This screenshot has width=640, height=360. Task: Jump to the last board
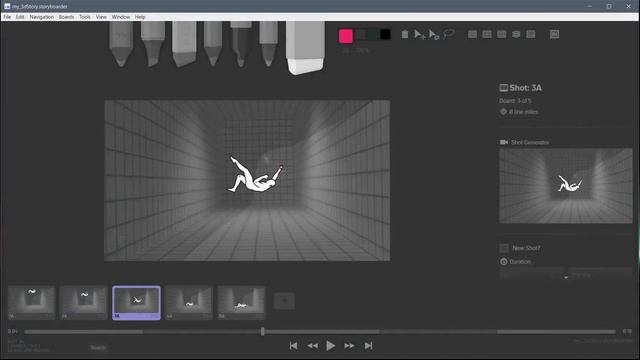click(368, 346)
